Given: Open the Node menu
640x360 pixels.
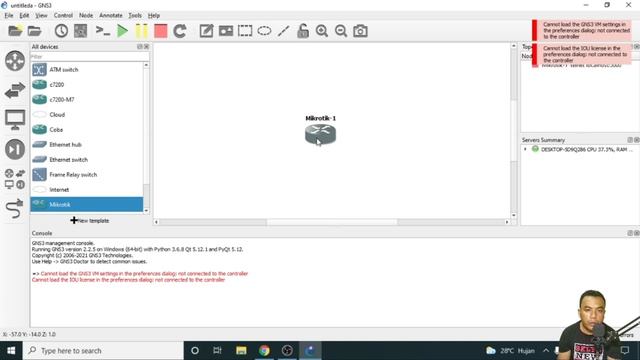Looking at the screenshot, I should coord(86,16).
